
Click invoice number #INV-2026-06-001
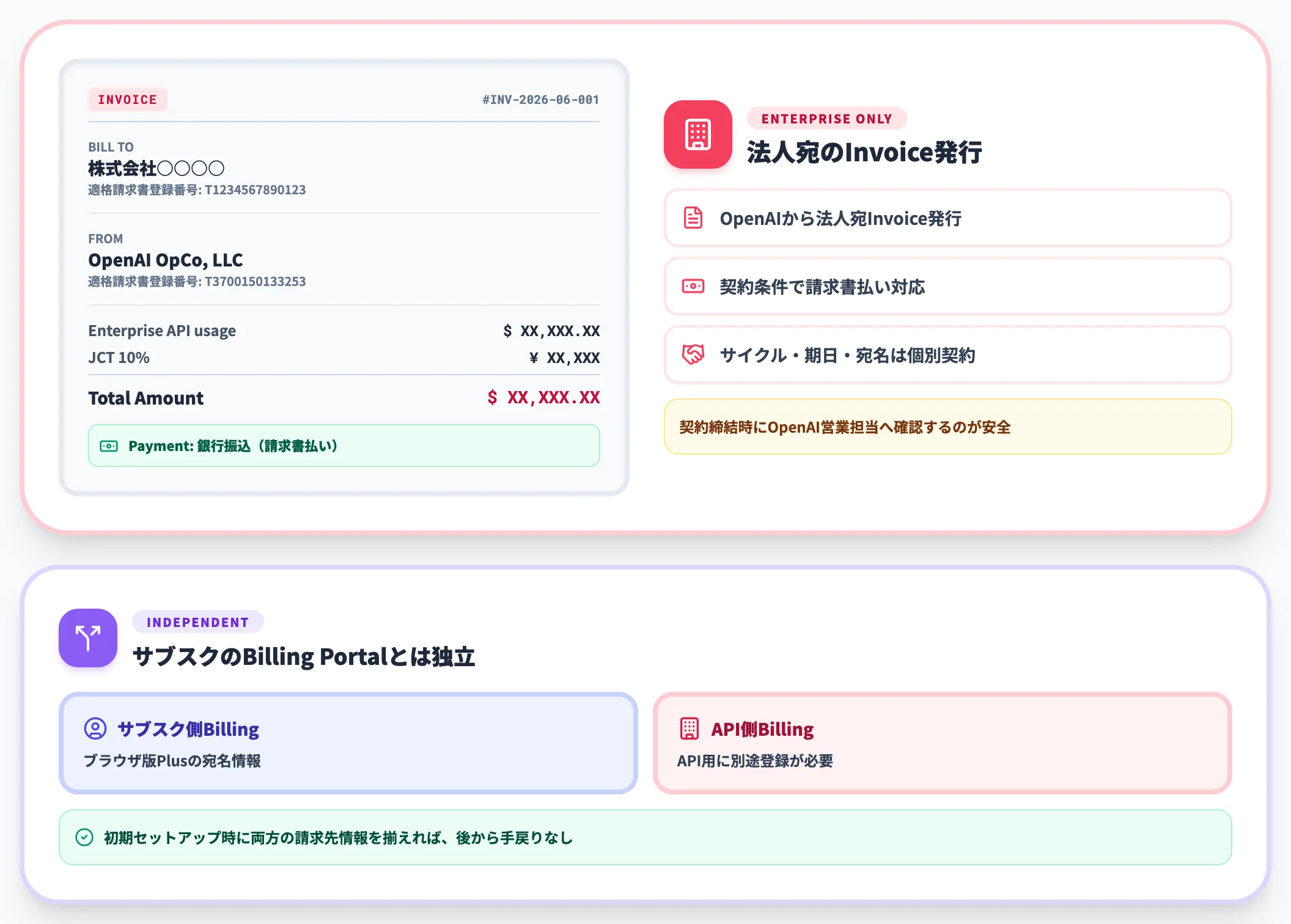[x=540, y=100]
